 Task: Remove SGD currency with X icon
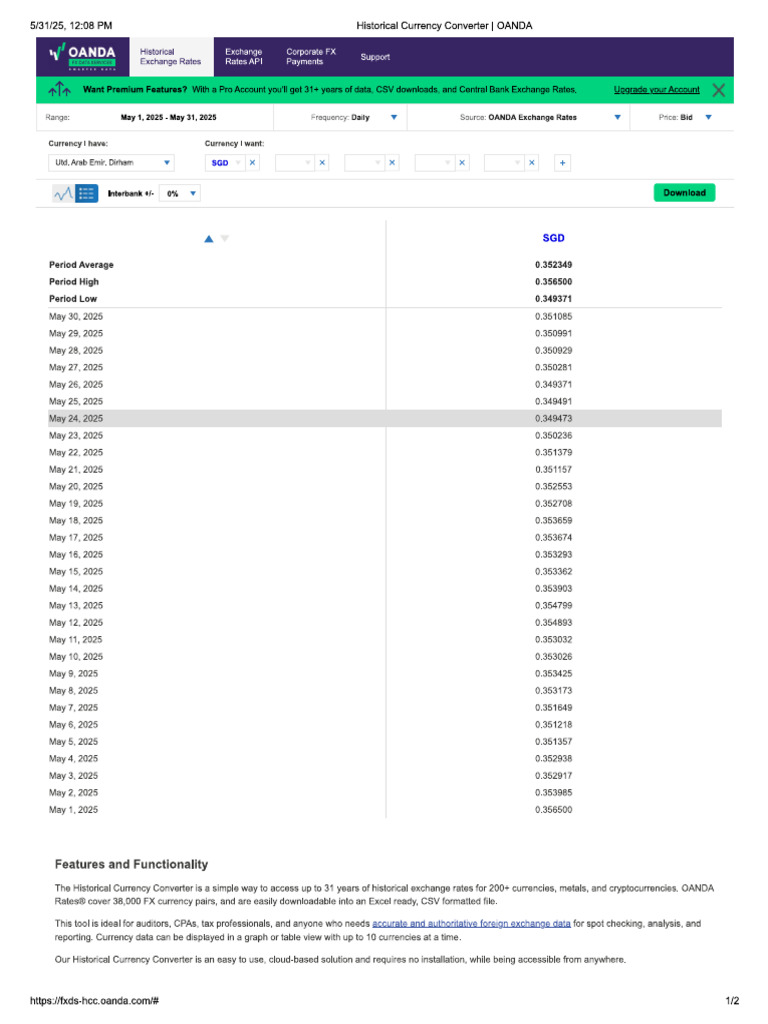(x=252, y=162)
